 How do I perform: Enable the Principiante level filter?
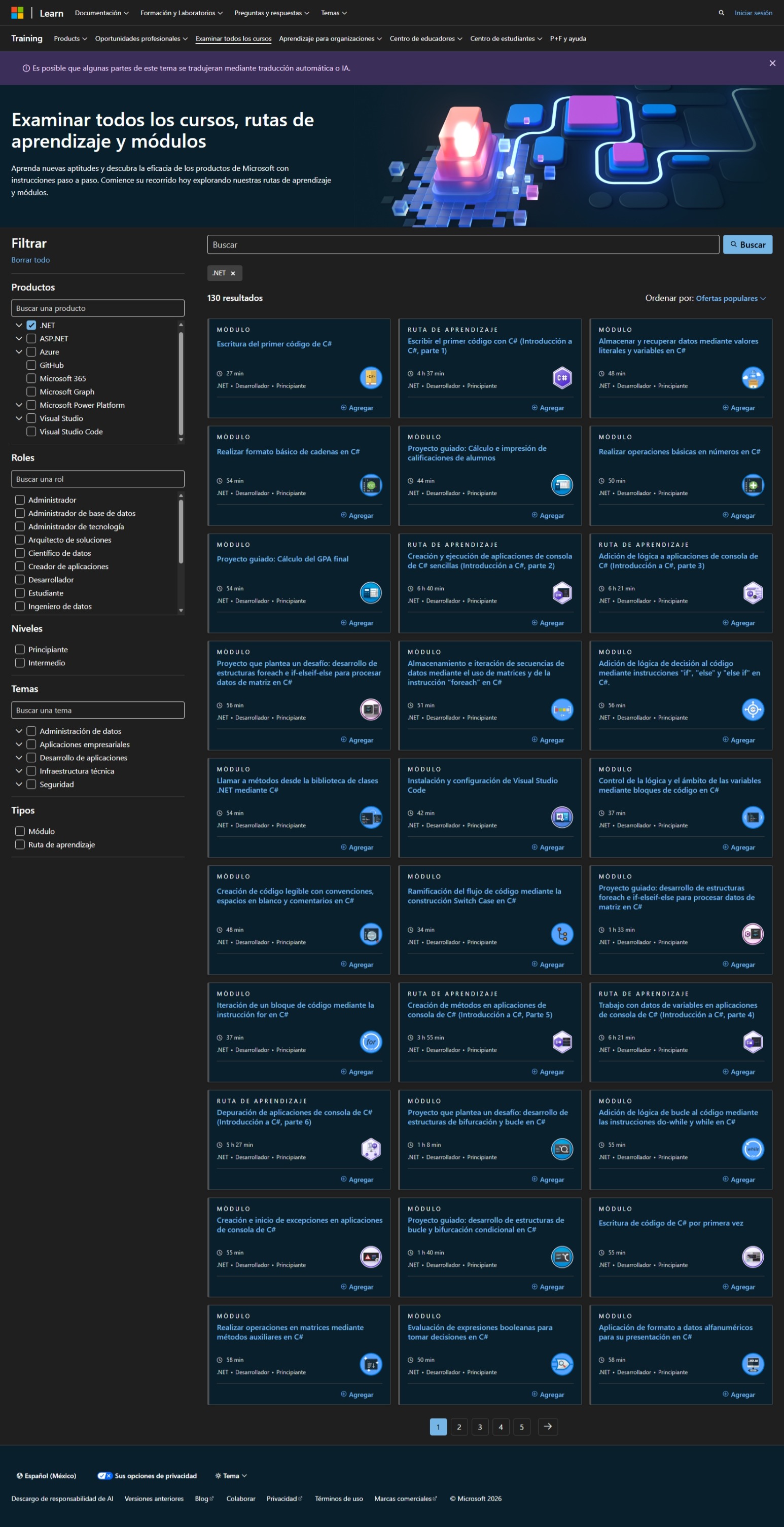tap(20, 650)
